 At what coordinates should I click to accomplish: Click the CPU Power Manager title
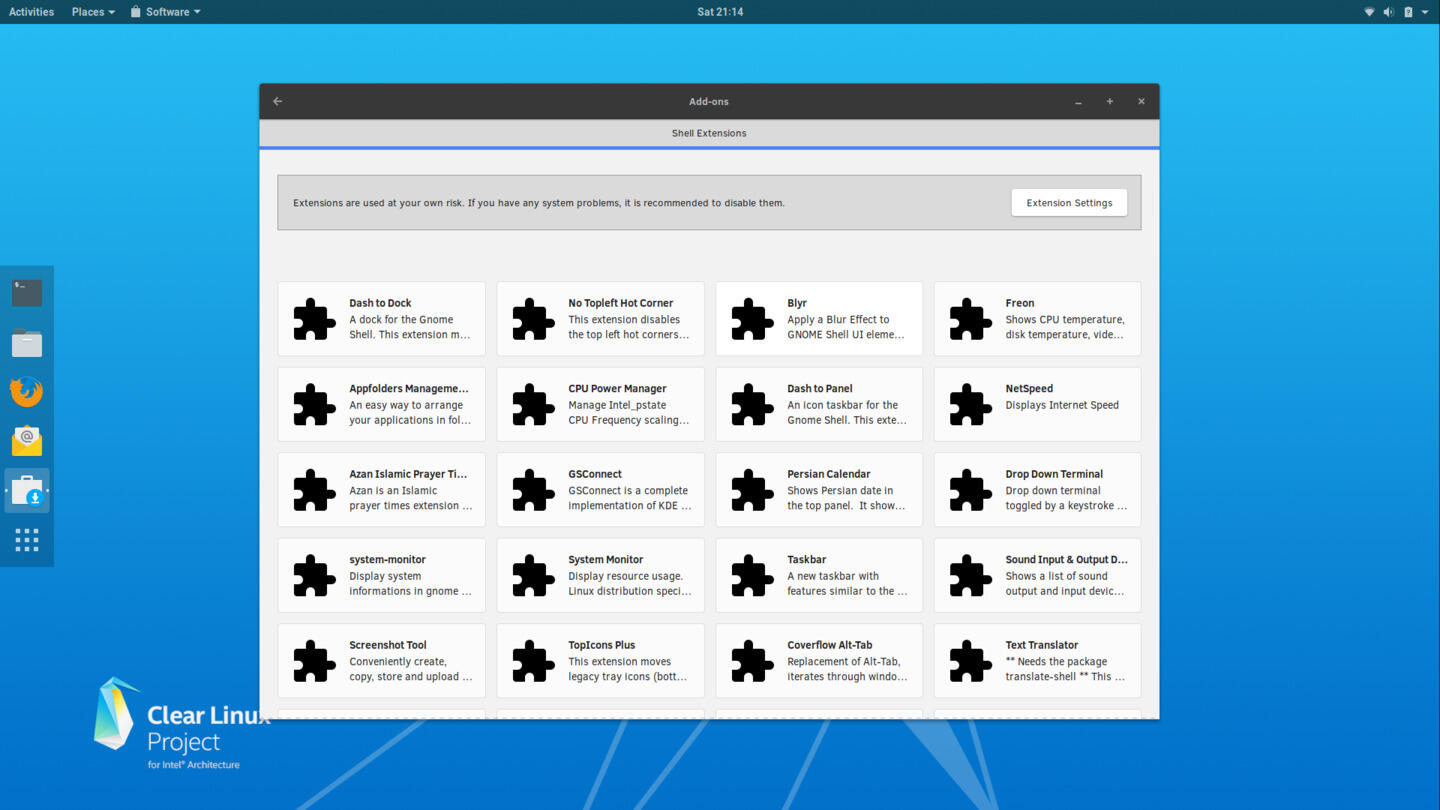coord(617,389)
